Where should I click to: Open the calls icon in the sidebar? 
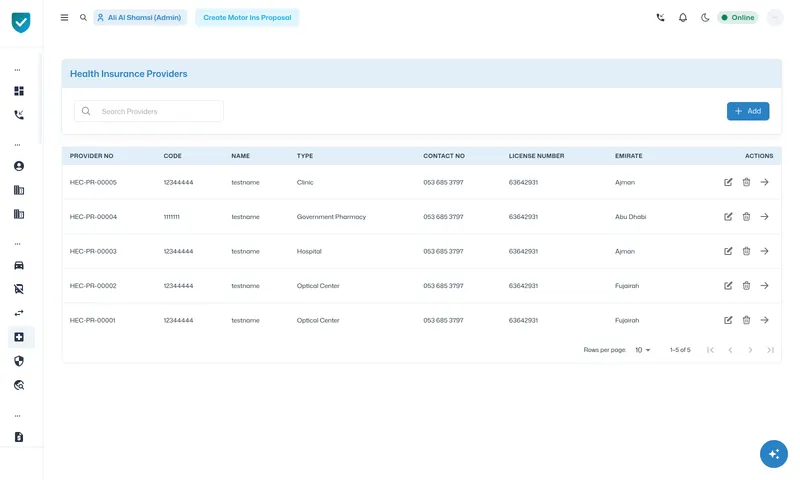point(19,115)
